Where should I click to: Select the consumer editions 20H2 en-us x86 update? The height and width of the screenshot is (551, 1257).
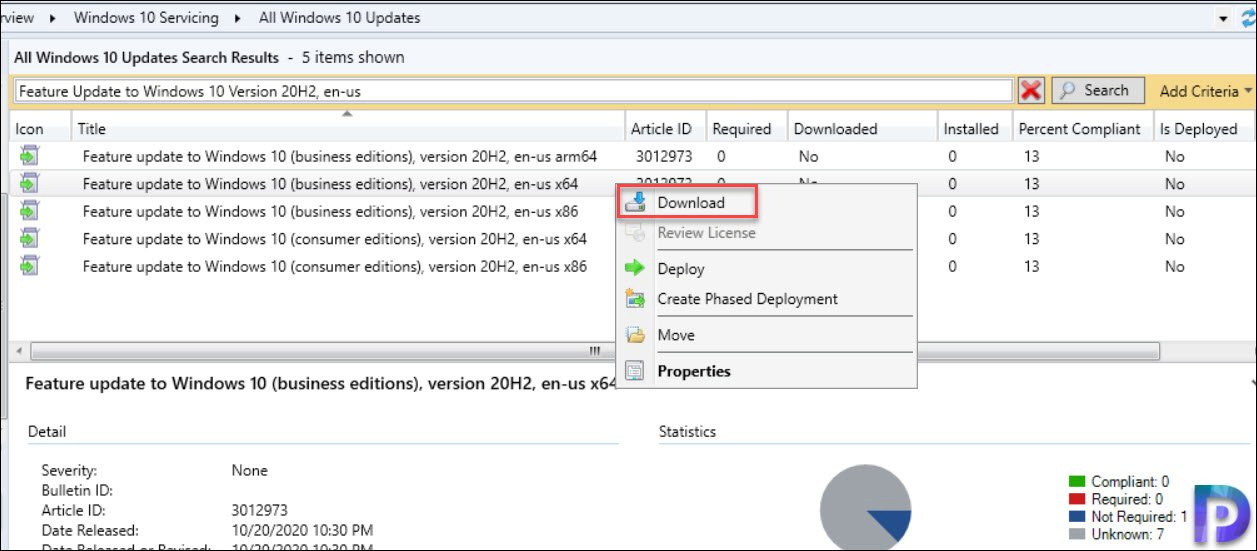pos(334,266)
